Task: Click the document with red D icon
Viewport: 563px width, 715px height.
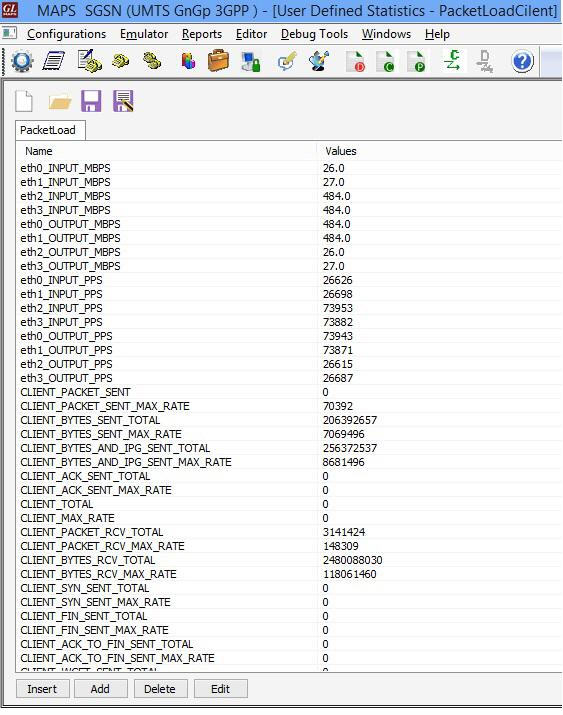Action: coord(356,62)
